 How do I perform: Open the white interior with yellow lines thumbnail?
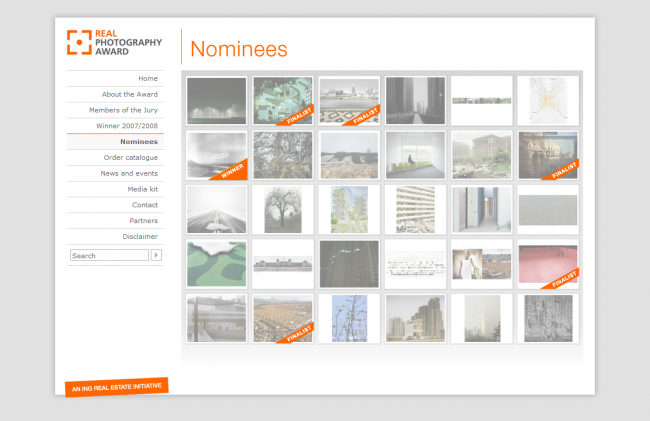(548, 101)
